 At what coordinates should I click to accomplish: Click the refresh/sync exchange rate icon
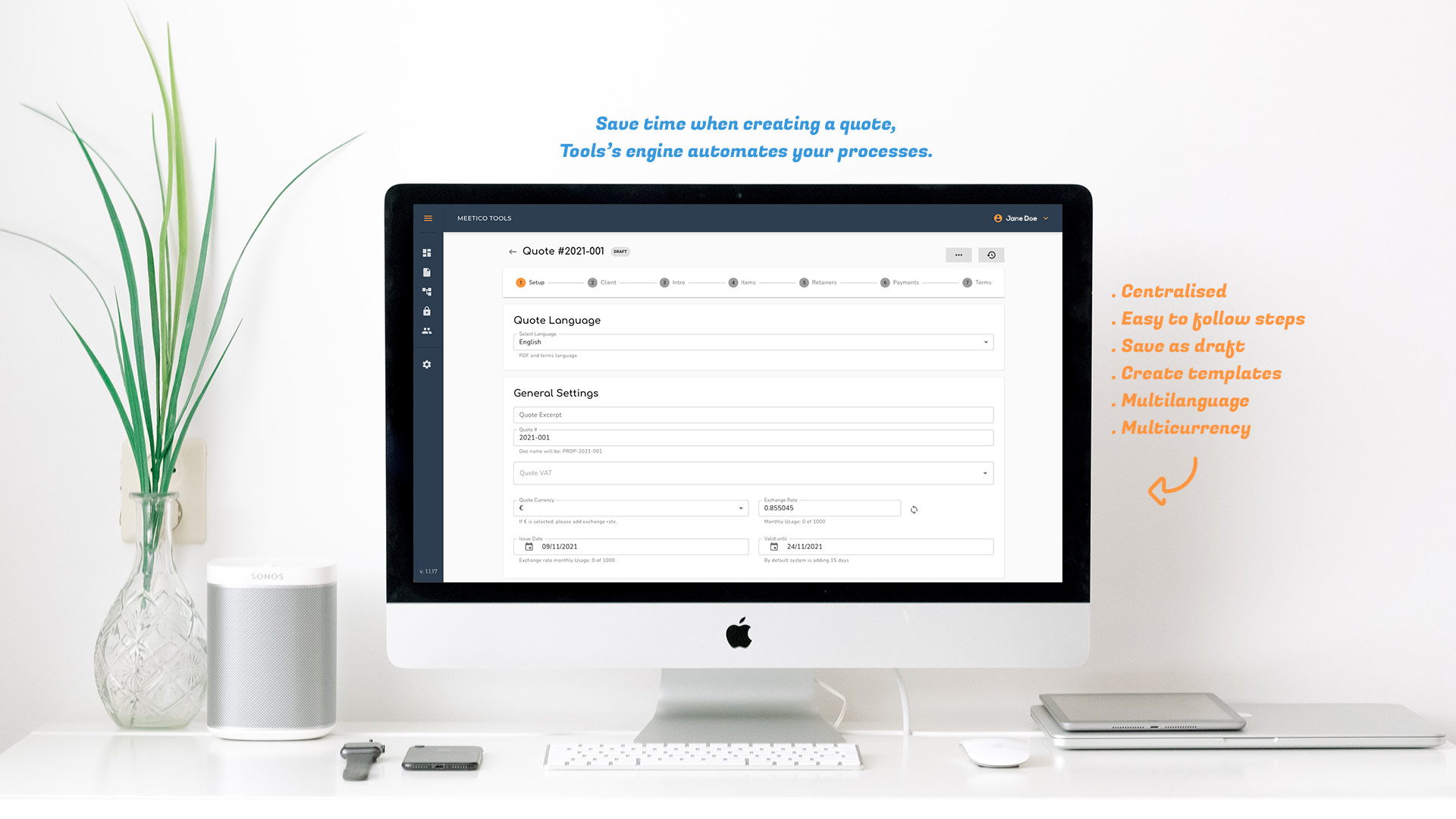click(x=914, y=509)
